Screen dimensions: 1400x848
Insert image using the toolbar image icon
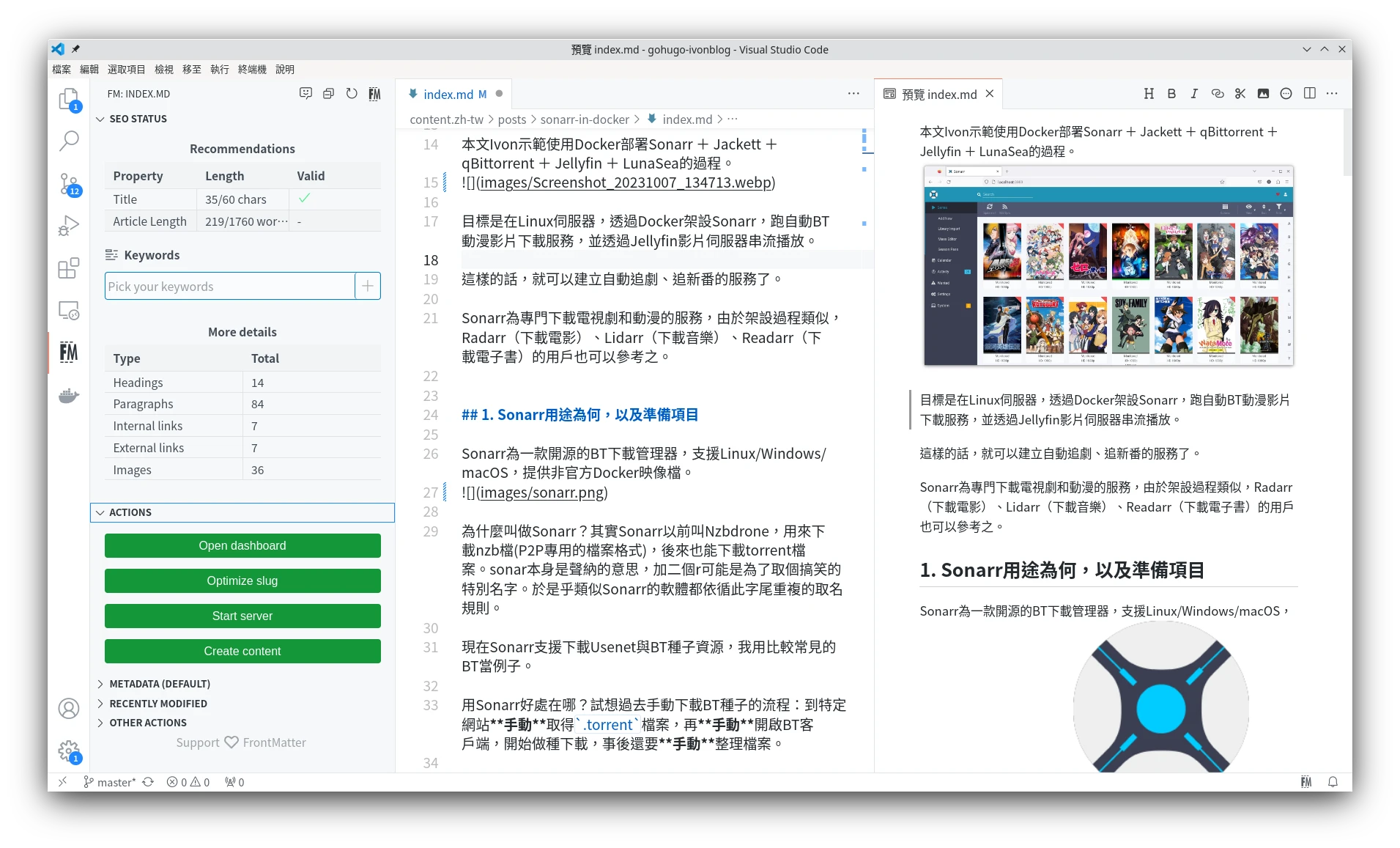(x=1263, y=94)
